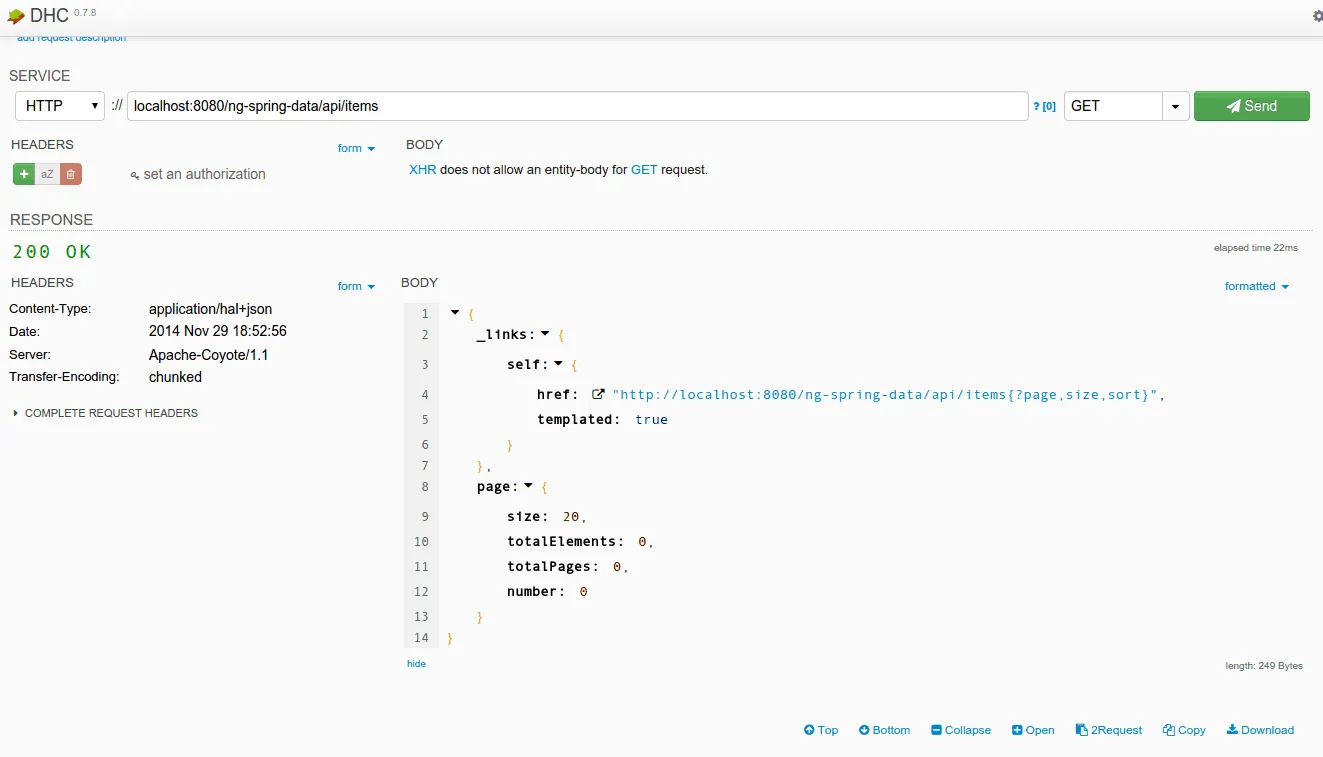Click the DHC logo icon

click(16, 16)
